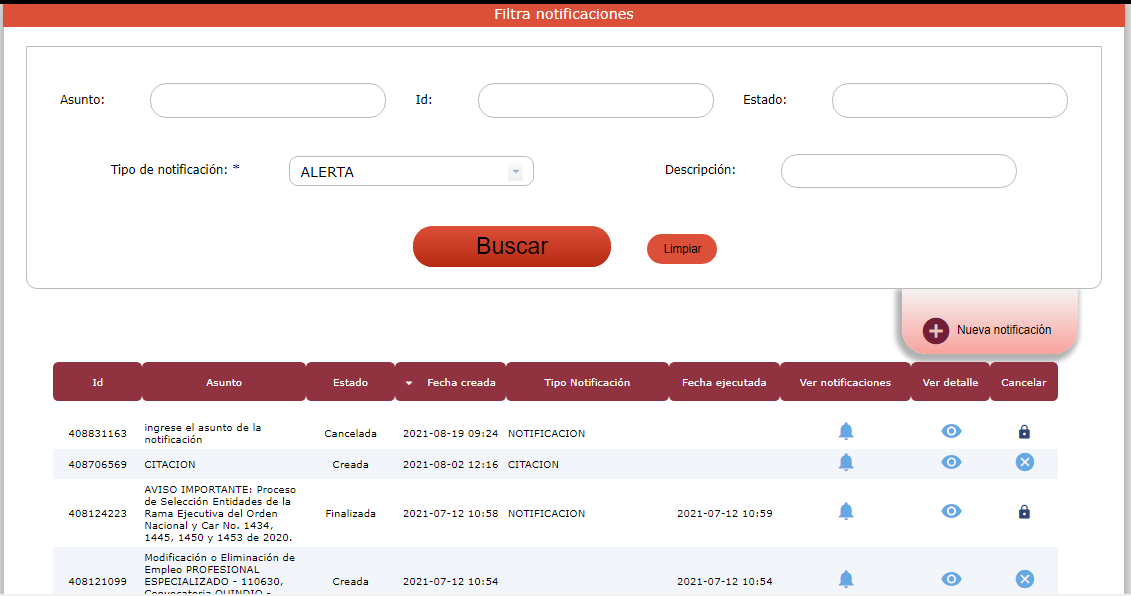Image resolution: width=1131 pixels, height=596 pixels.
Task: View detail eye icon for notification 408124223
Action: click(x=951, y=511)
